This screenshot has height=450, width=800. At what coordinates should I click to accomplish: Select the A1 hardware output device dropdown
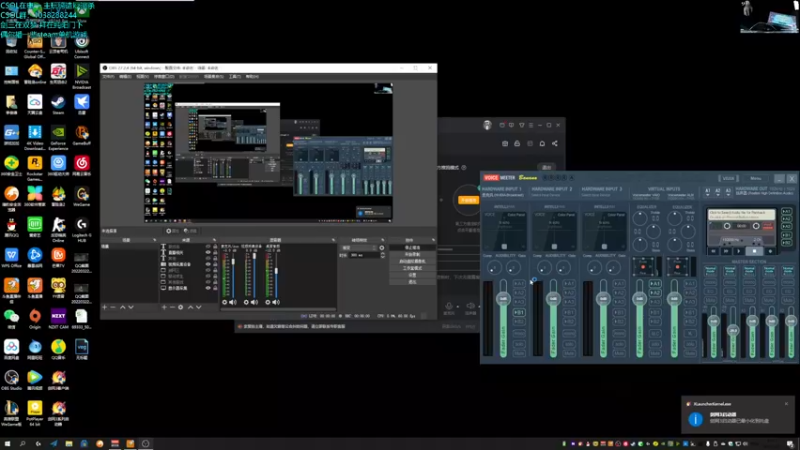708,190
